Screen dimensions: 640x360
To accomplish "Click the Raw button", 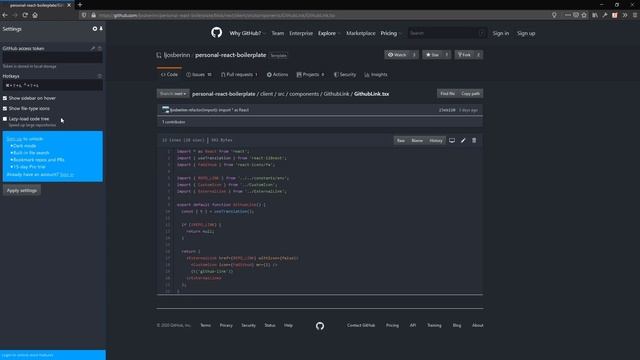I will 401,140.
